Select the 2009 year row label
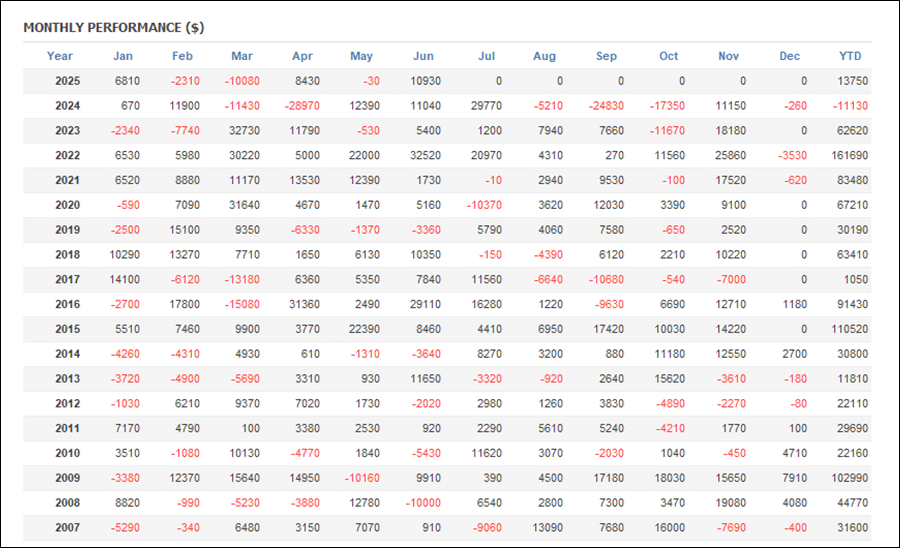The image size is (900, 548). (68, 478)
